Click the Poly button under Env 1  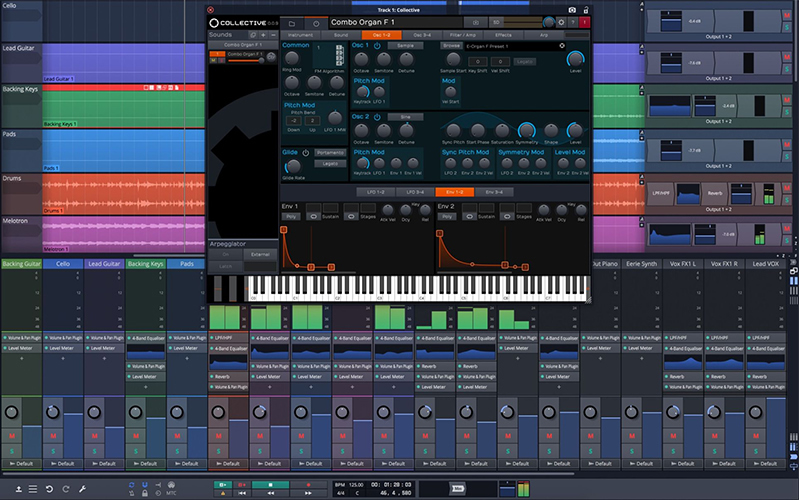click(x=291, y=217)
